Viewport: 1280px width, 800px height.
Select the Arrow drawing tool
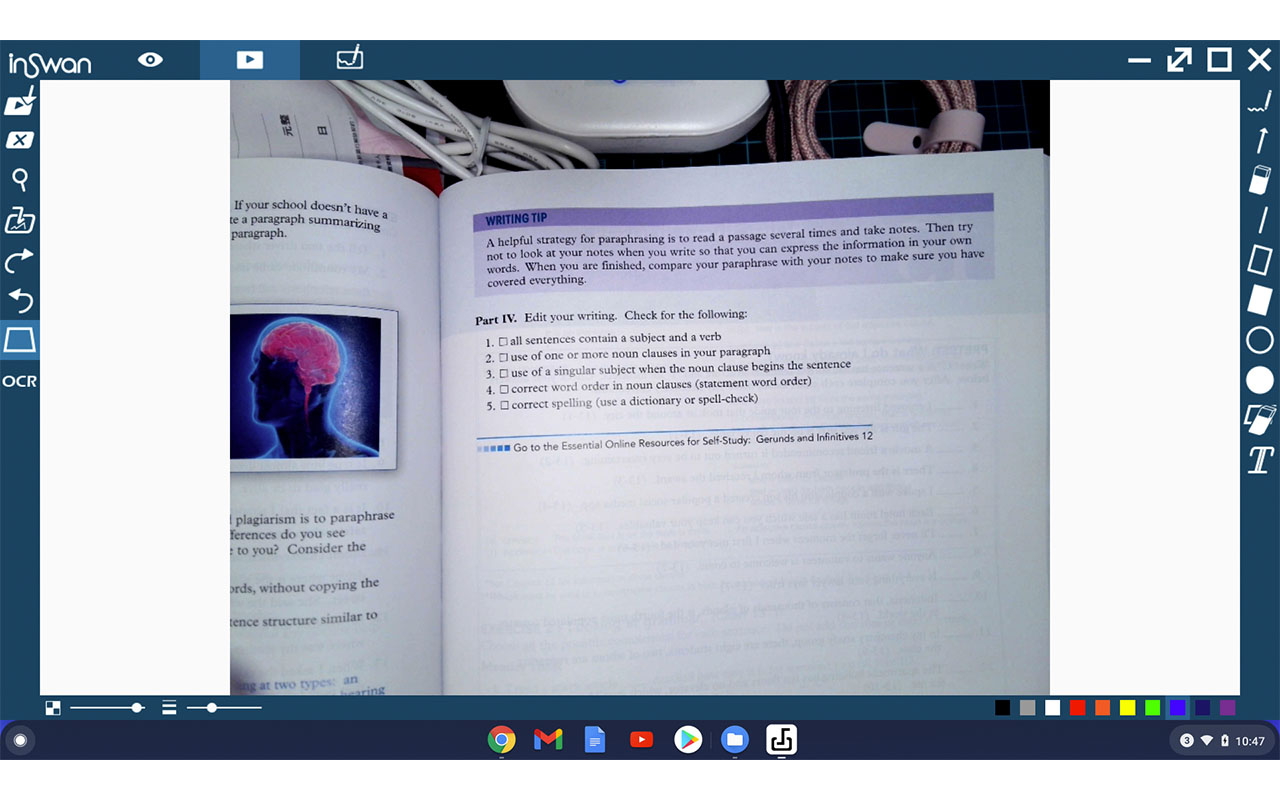point(1258,140)
